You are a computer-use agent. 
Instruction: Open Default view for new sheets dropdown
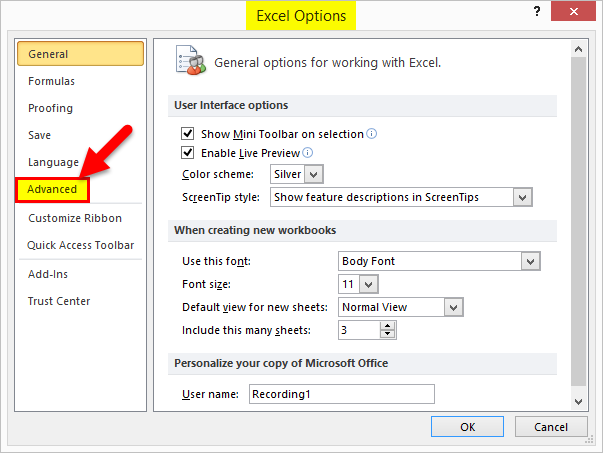[454, 307]
